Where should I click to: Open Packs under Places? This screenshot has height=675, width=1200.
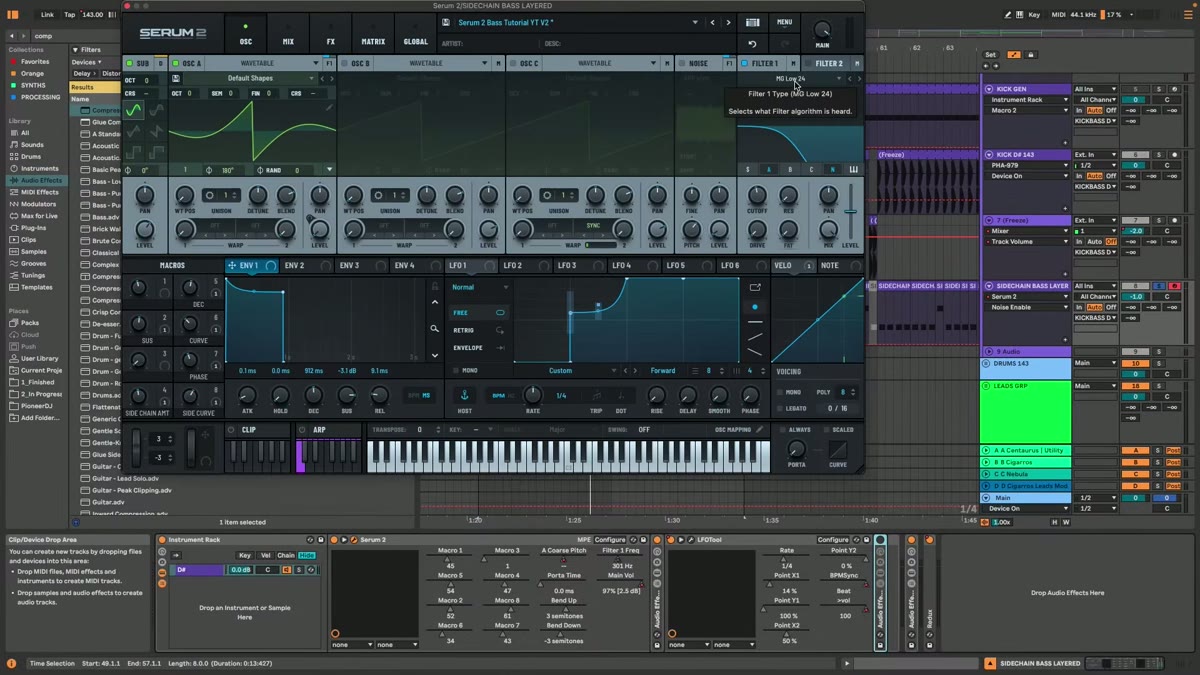pos(29,323)
